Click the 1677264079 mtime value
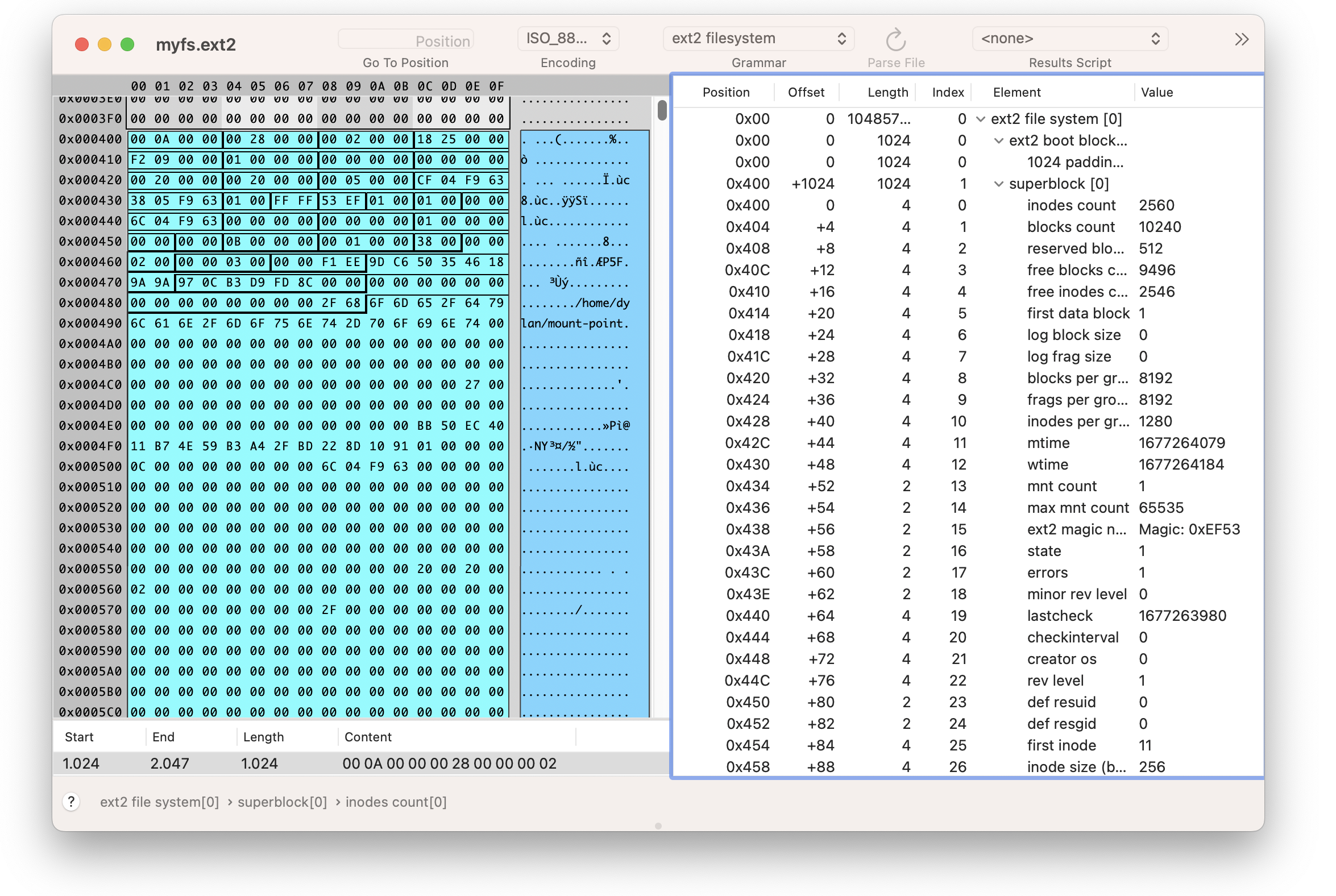This screenshot has height=896, width=1336. 1182,443
